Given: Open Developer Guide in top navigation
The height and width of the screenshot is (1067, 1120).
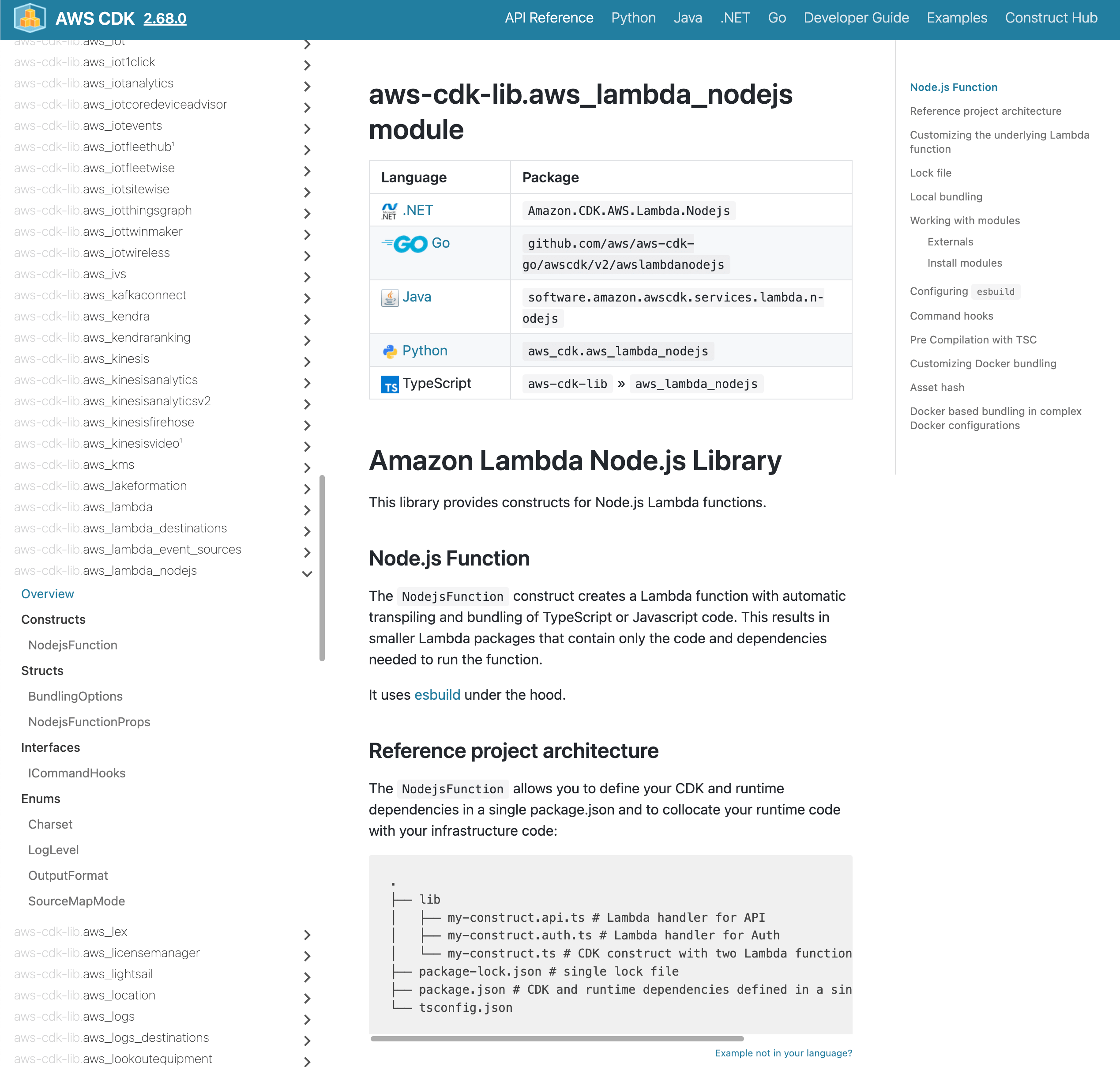Looking at the screenshot, I should click(856, 18).
